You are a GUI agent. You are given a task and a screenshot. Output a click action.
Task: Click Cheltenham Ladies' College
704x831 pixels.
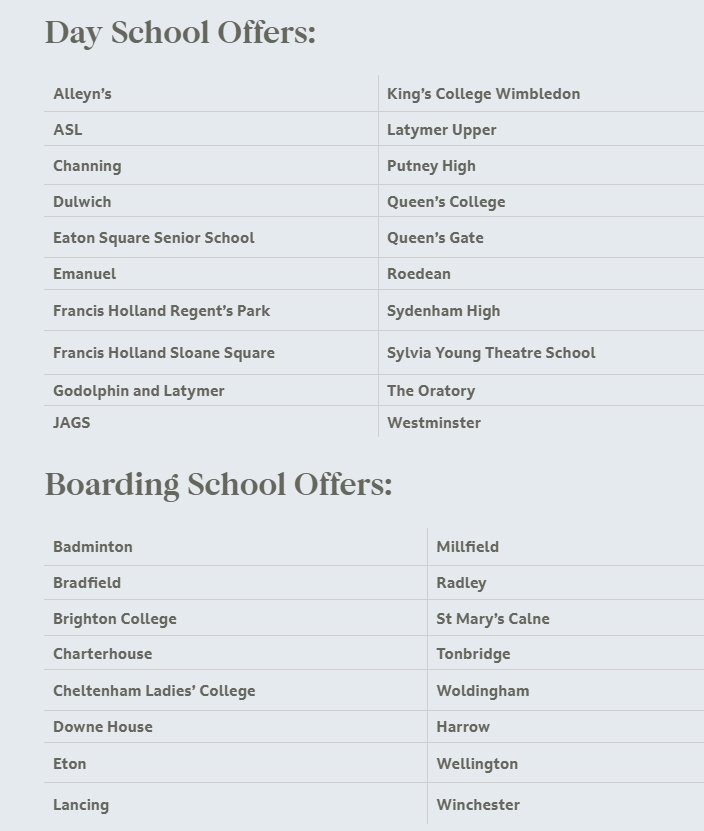(154, 691)
